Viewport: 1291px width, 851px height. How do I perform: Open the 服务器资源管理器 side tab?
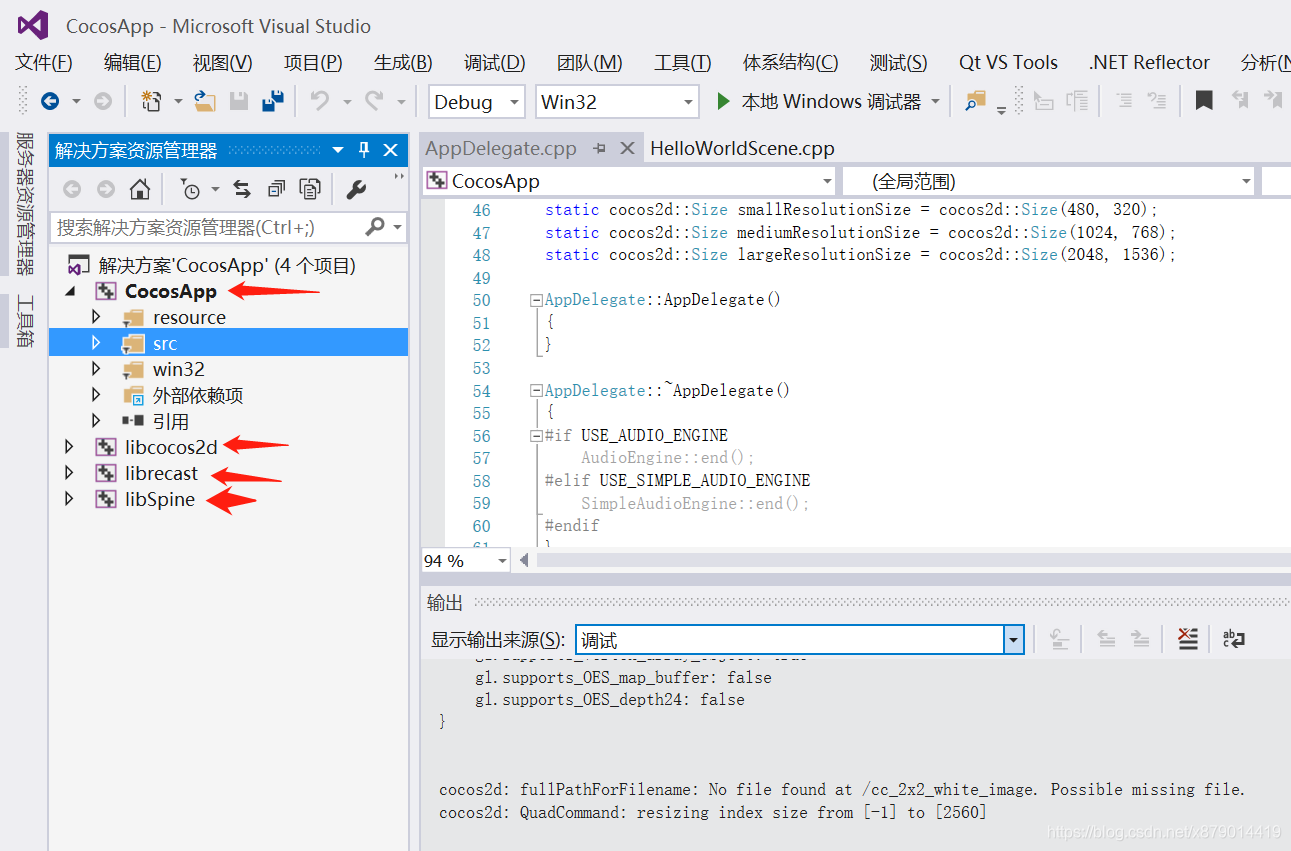coord(26,203)
